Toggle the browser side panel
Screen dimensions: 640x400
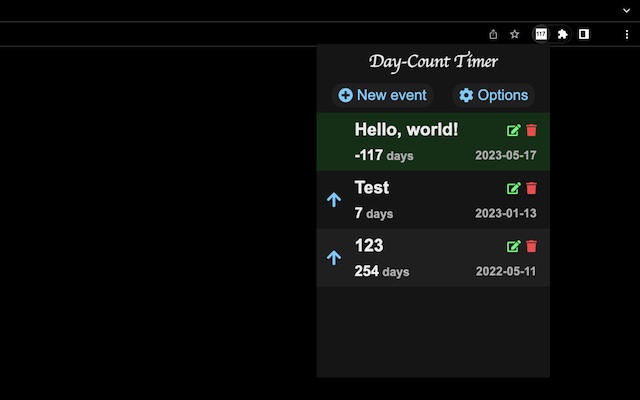584,34
